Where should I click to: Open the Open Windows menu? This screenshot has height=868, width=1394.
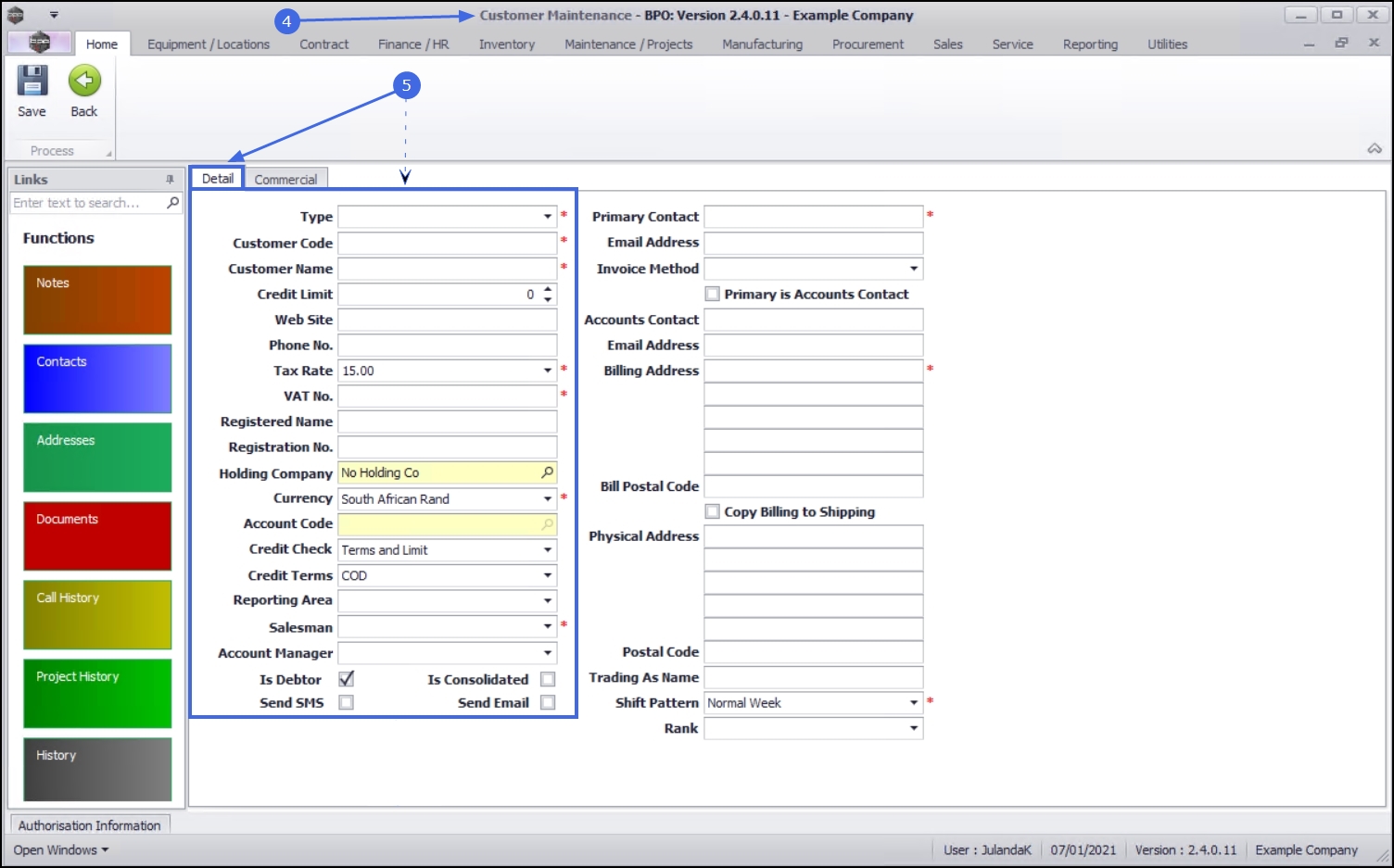click(61, 850)
